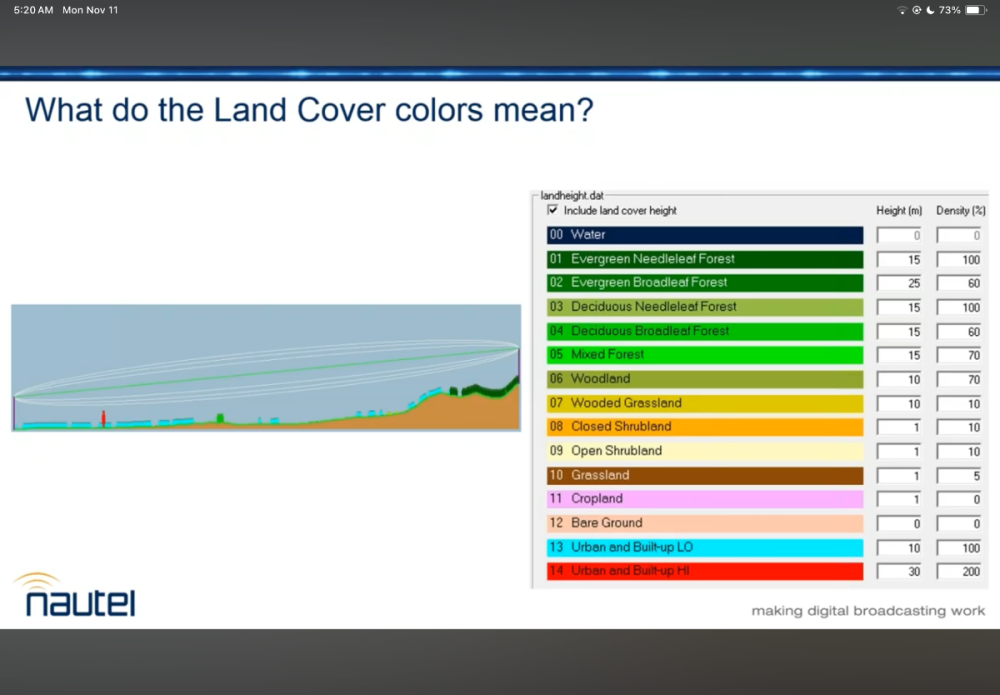Select the 05 Mixed Forest color bar
Image resolution: width=1000 pixels, height=695 pixels.
[704, 355]
